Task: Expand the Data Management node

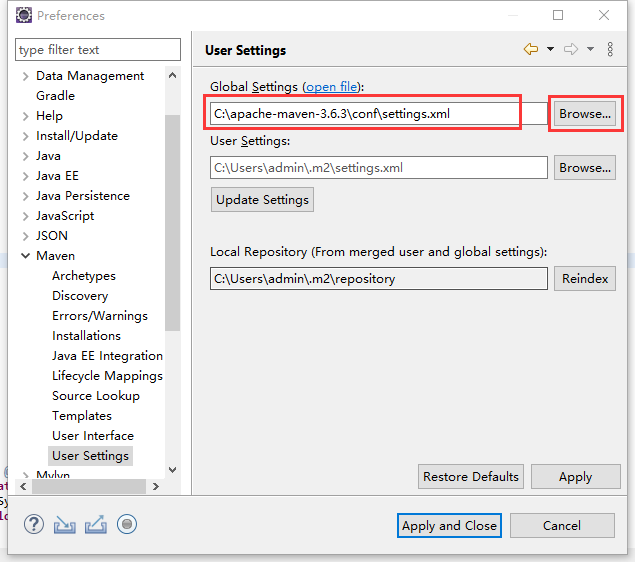Action: coord(25,76)
